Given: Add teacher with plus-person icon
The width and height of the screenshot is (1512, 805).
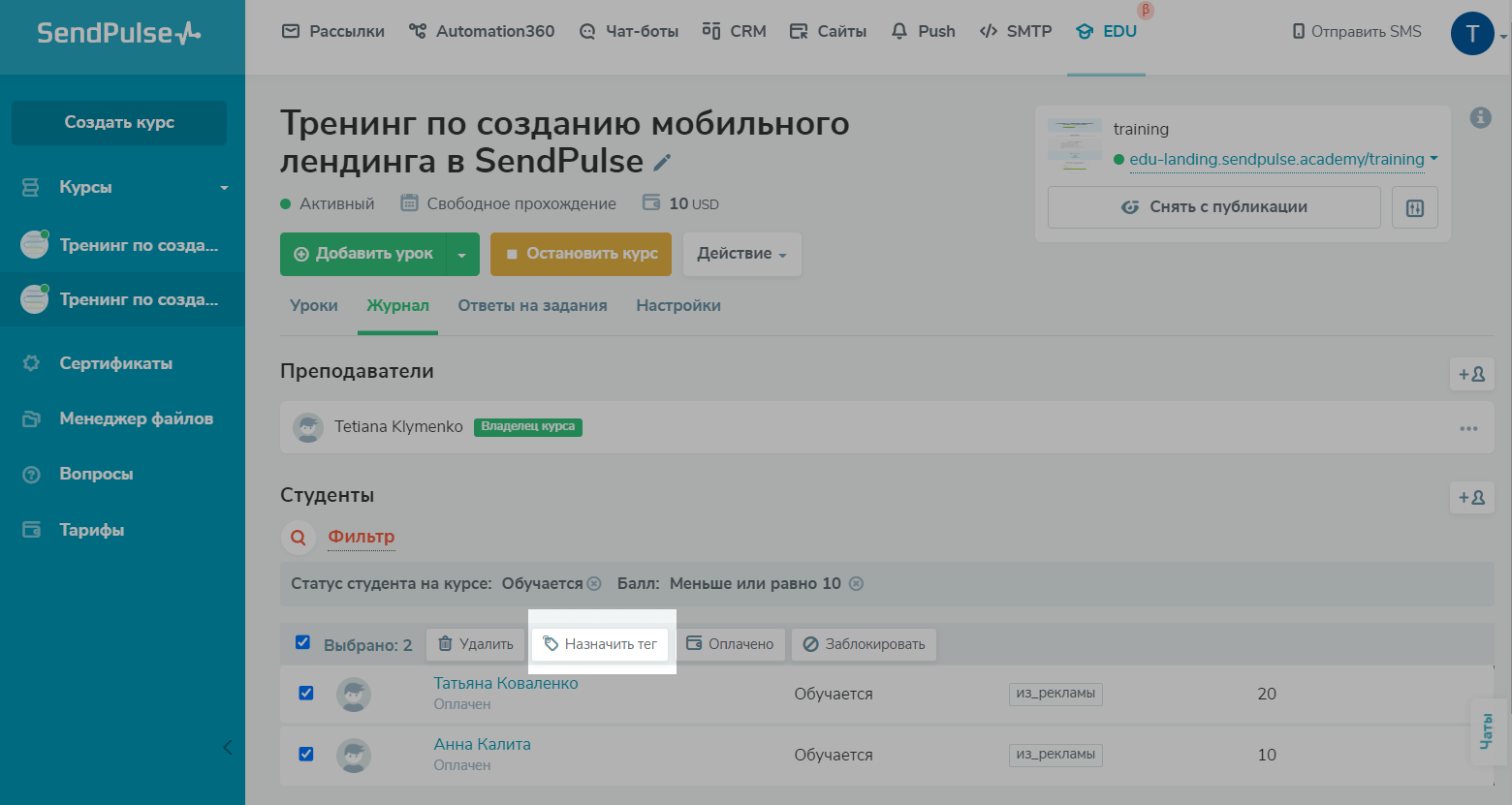Looking at the screenshot, I should [1471, 374].
